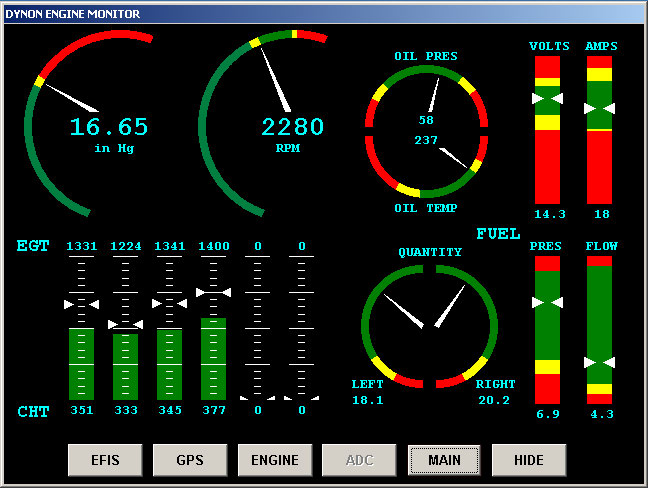Open the EFIS page button
648x488 pixels.
click(105, 460)
